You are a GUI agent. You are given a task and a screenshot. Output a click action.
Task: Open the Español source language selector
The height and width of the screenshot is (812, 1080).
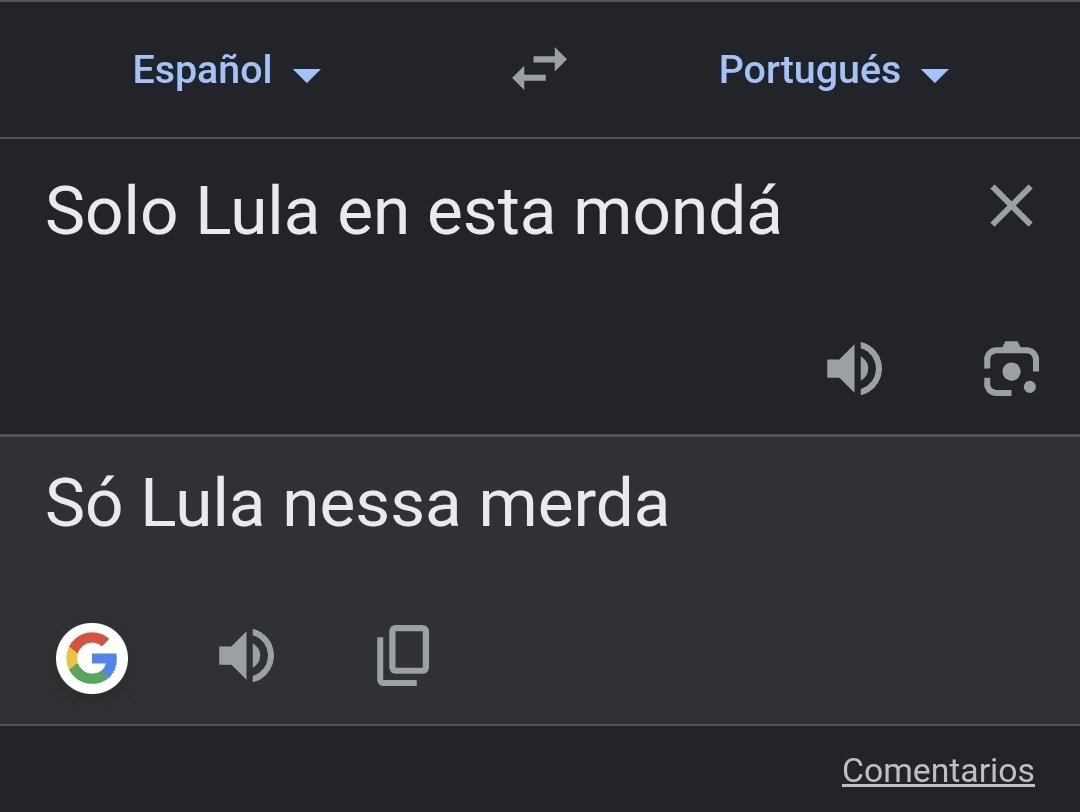[x=202, y=70]
